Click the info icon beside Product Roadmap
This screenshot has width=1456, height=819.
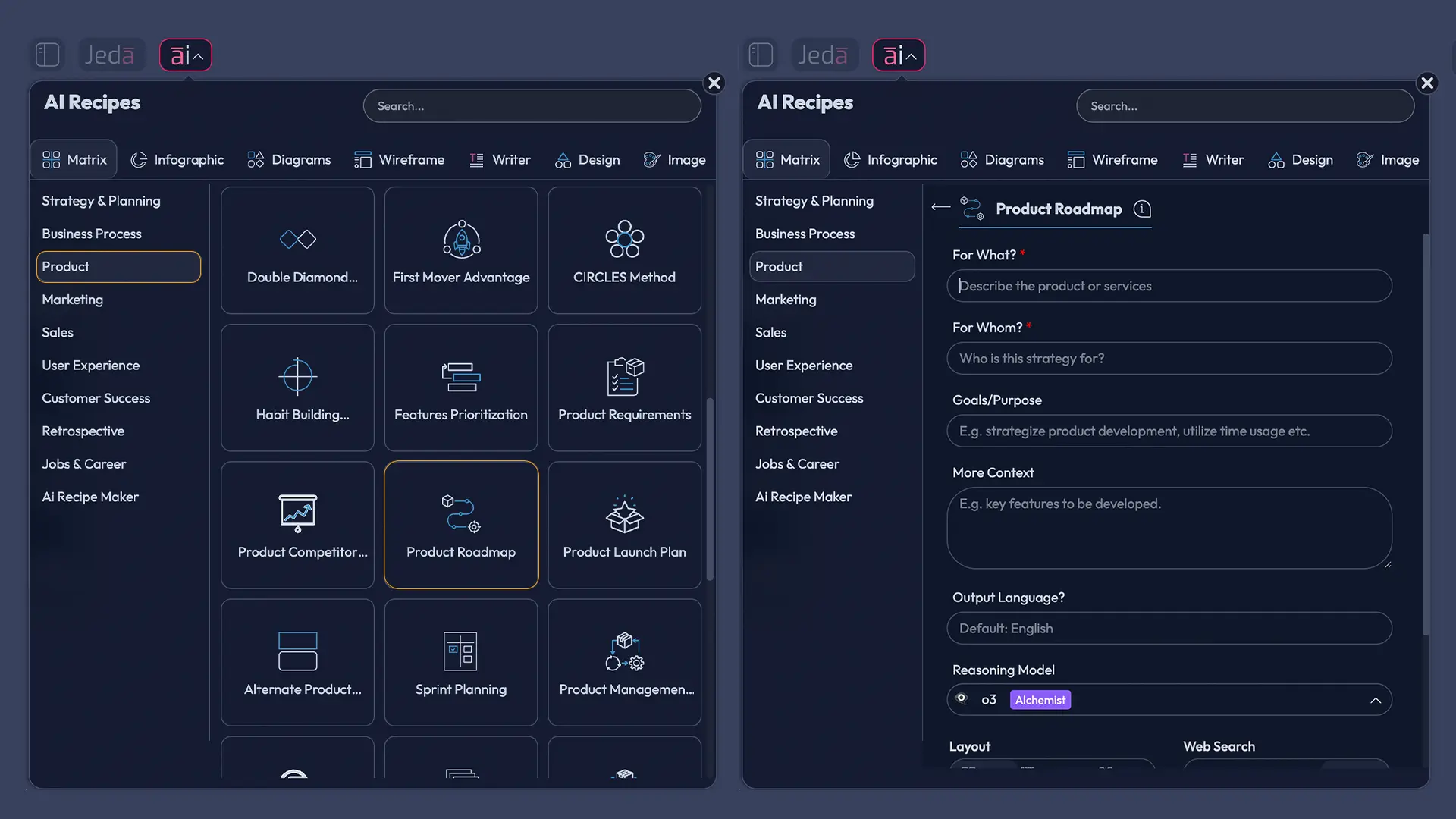click(x=1142, y=209)
